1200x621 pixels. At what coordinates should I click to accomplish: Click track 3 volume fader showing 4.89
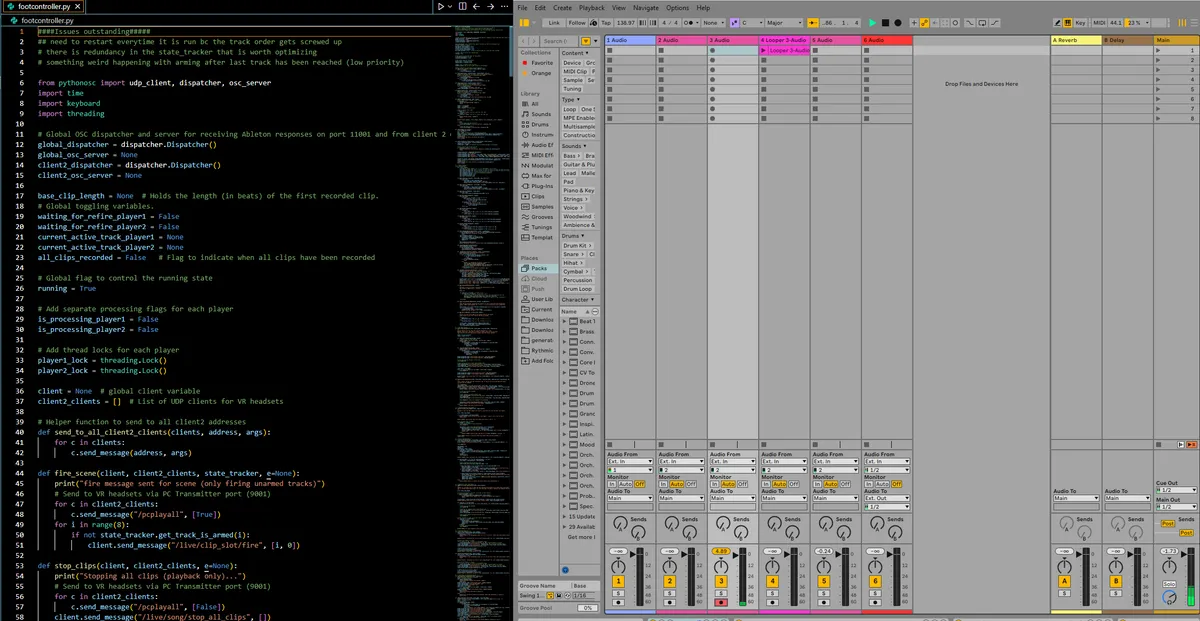click(720, 551)
